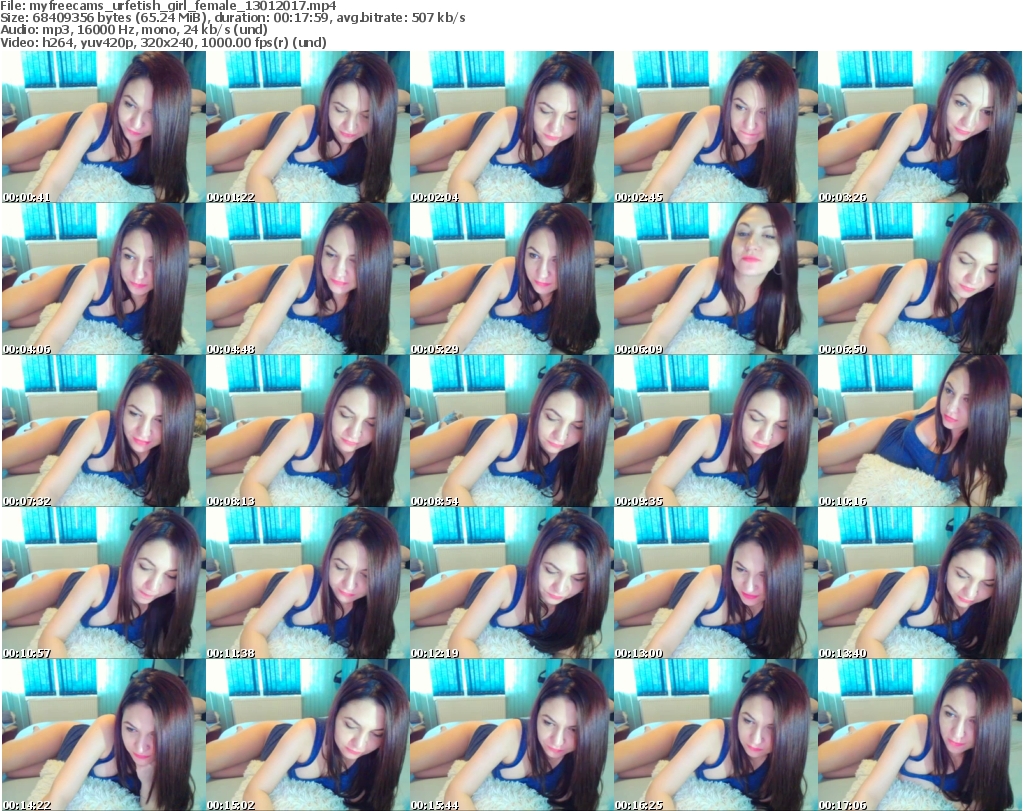Pick the thumbnail stamped 00:13:40
This screenshot has height=811, width=1024.
(920, 583)
